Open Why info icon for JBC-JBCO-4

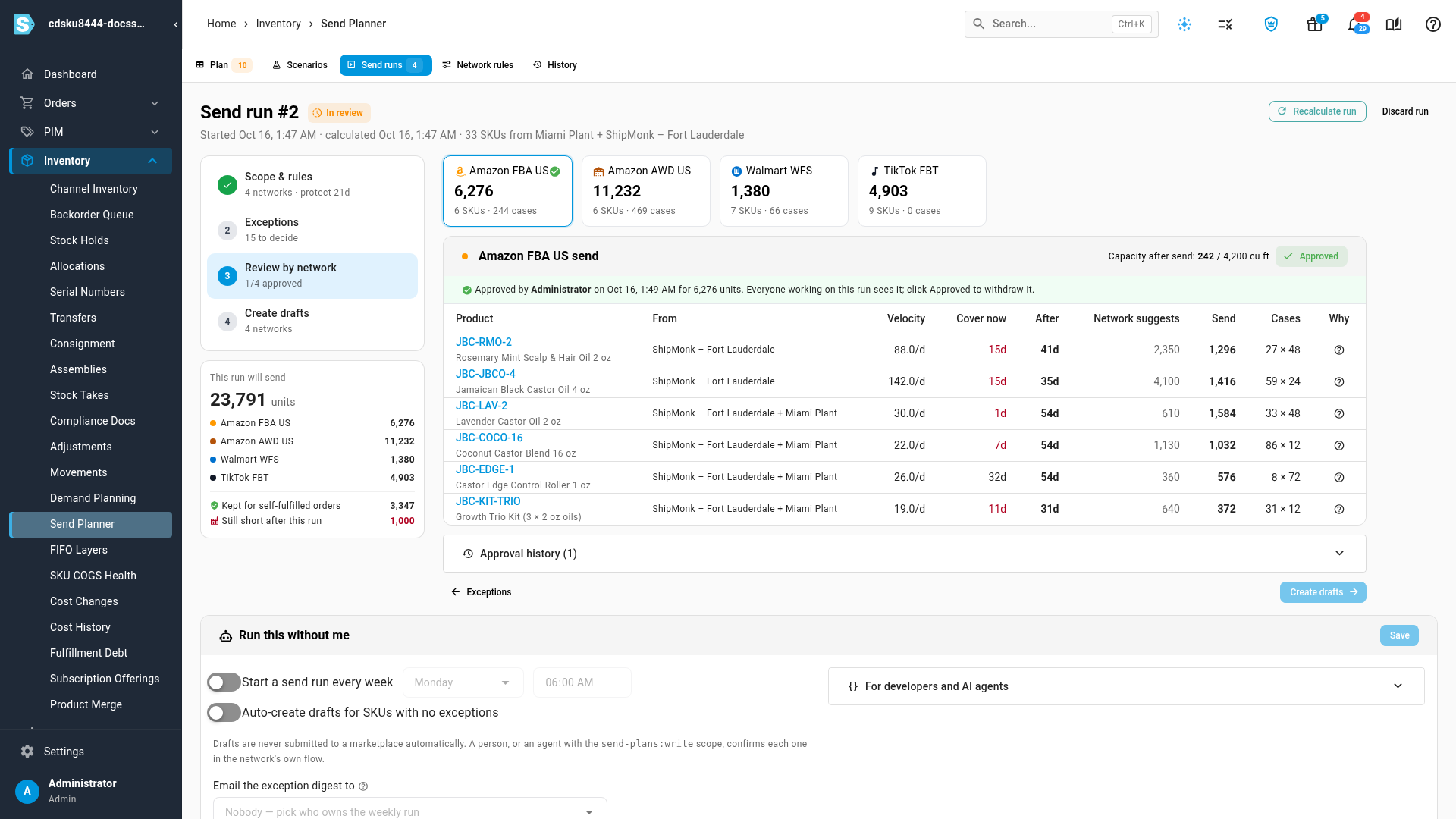[x=1339, y=382]
